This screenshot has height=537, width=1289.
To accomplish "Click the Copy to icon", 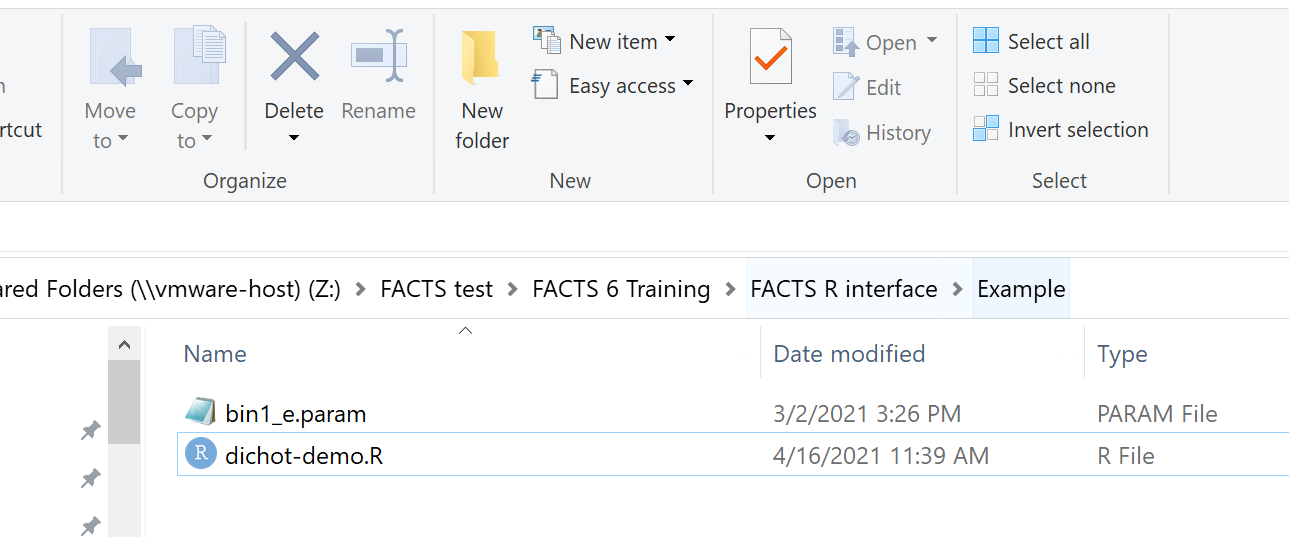I will tap(196, 60).
